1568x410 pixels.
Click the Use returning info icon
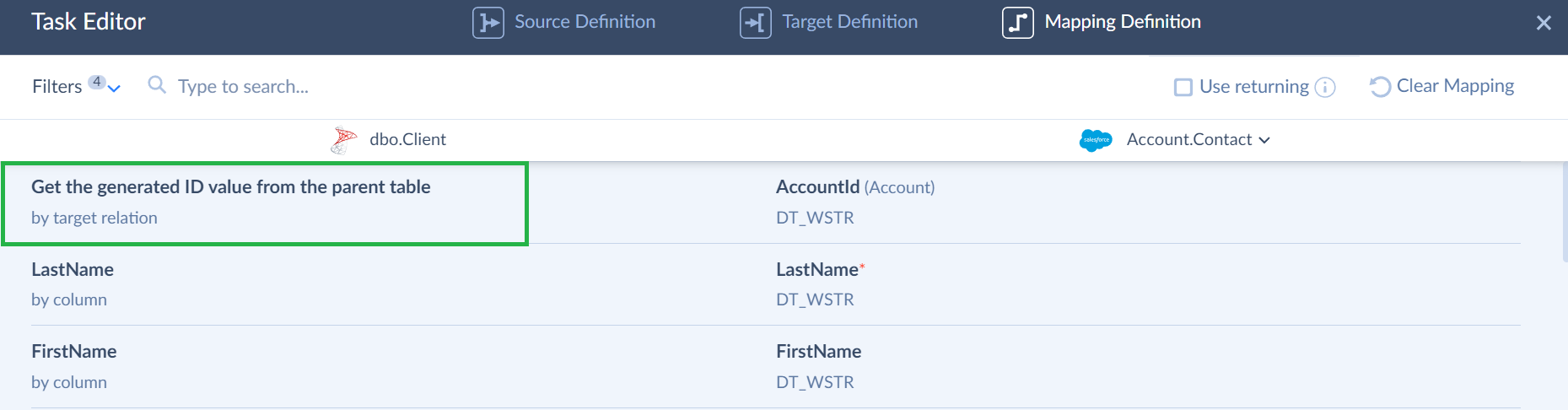[1325, 87]
